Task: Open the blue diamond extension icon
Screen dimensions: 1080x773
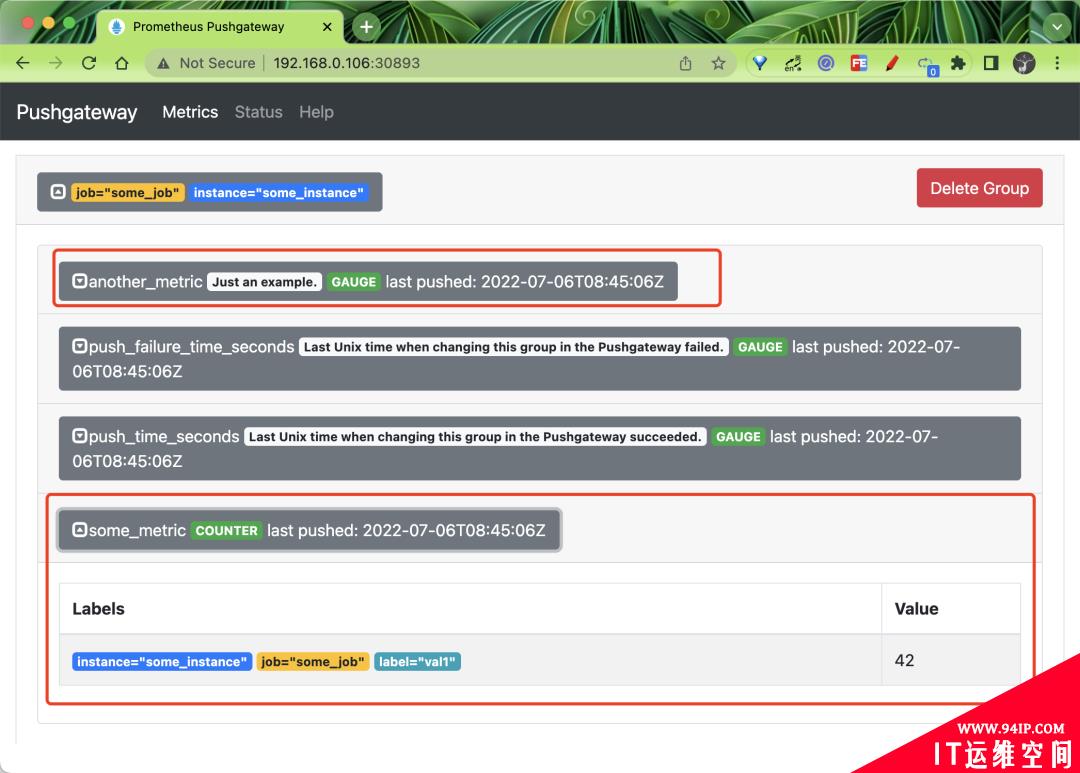Action: tap(760, 63)
